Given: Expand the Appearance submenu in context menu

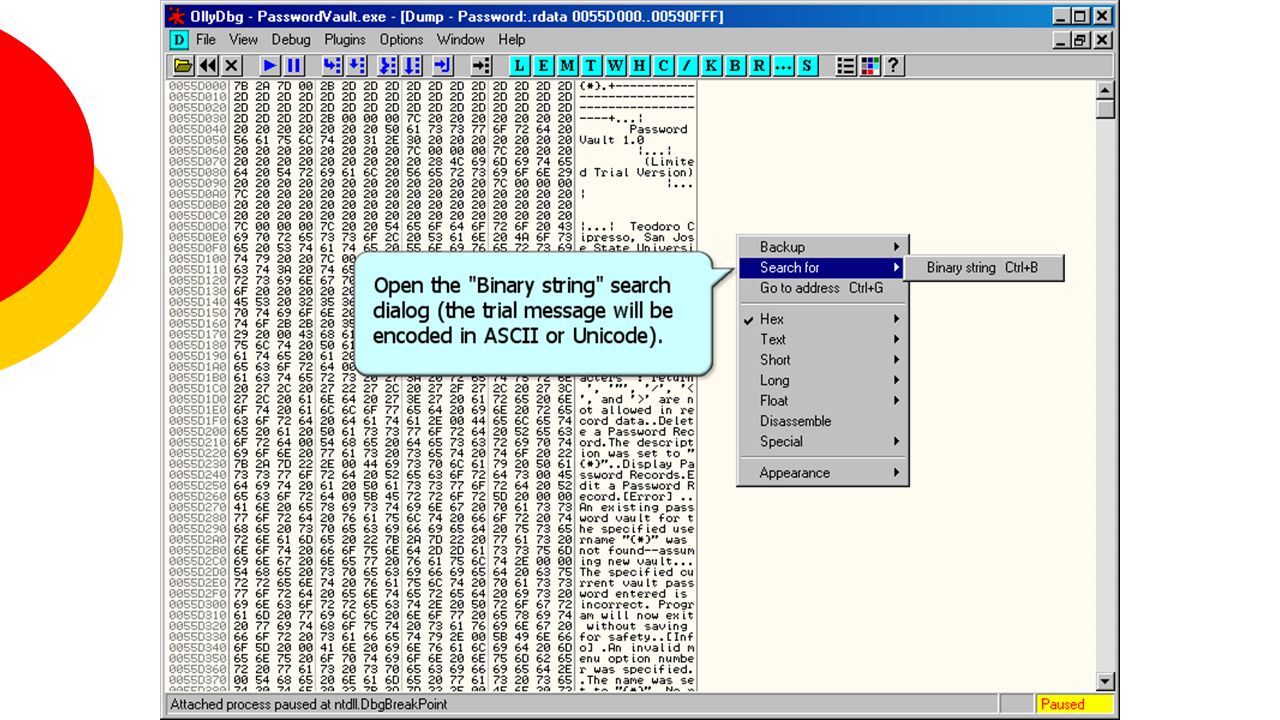Looking at the screenshot, I should [x=822, y=473].
